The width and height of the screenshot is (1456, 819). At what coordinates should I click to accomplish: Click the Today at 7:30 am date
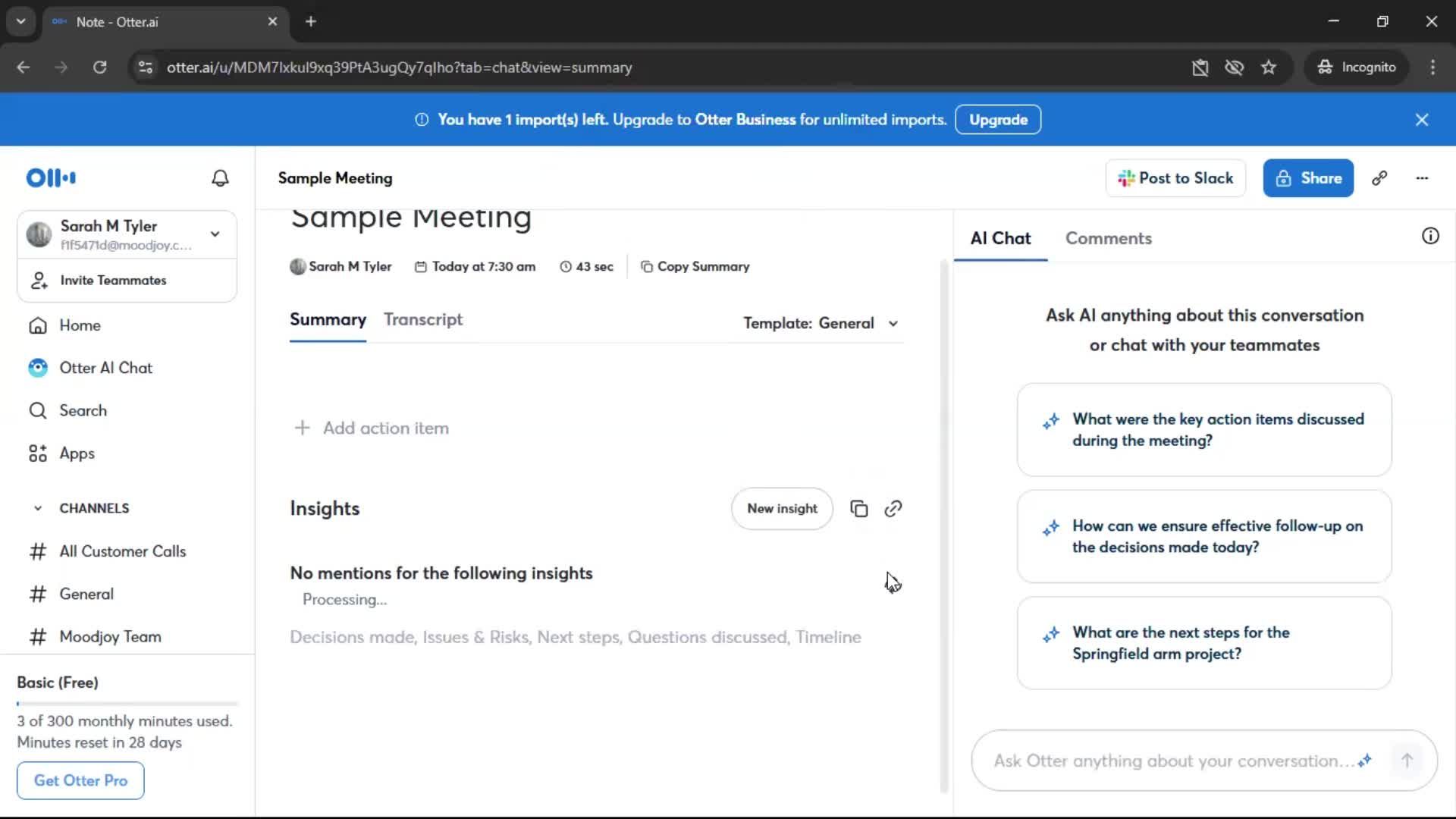pos(475,266)
